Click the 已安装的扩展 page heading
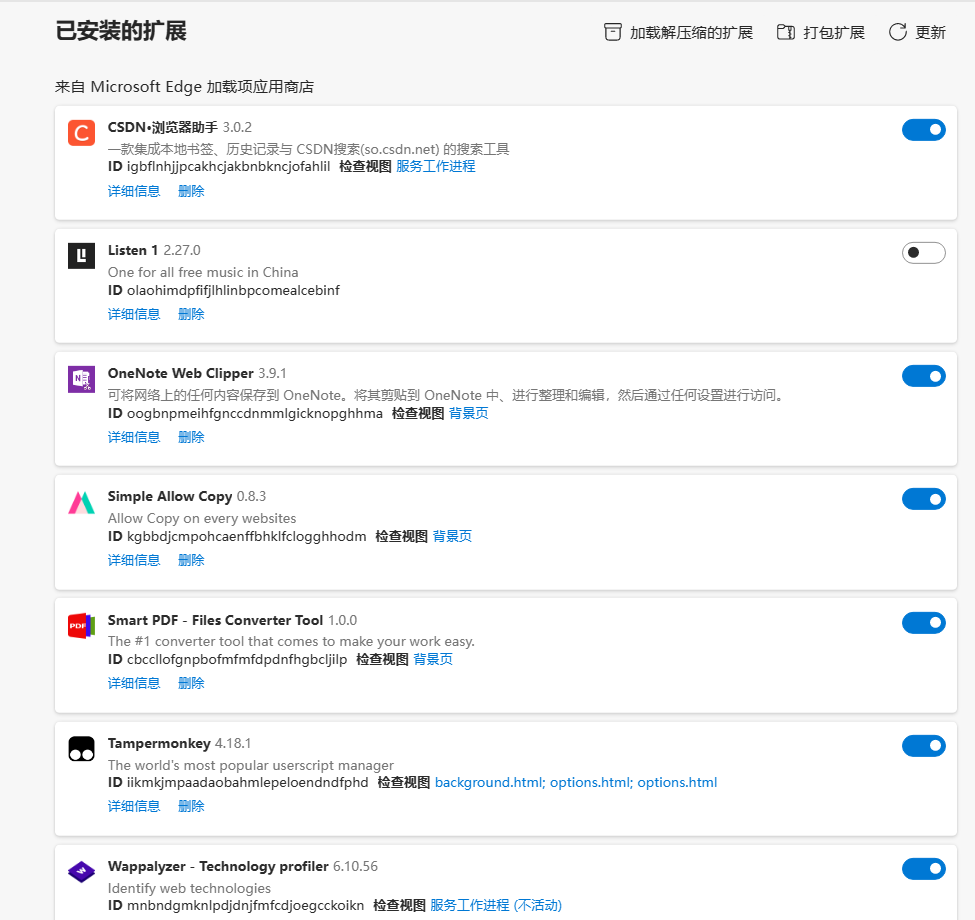The image size is (975, 920). [x=121, y=30]
